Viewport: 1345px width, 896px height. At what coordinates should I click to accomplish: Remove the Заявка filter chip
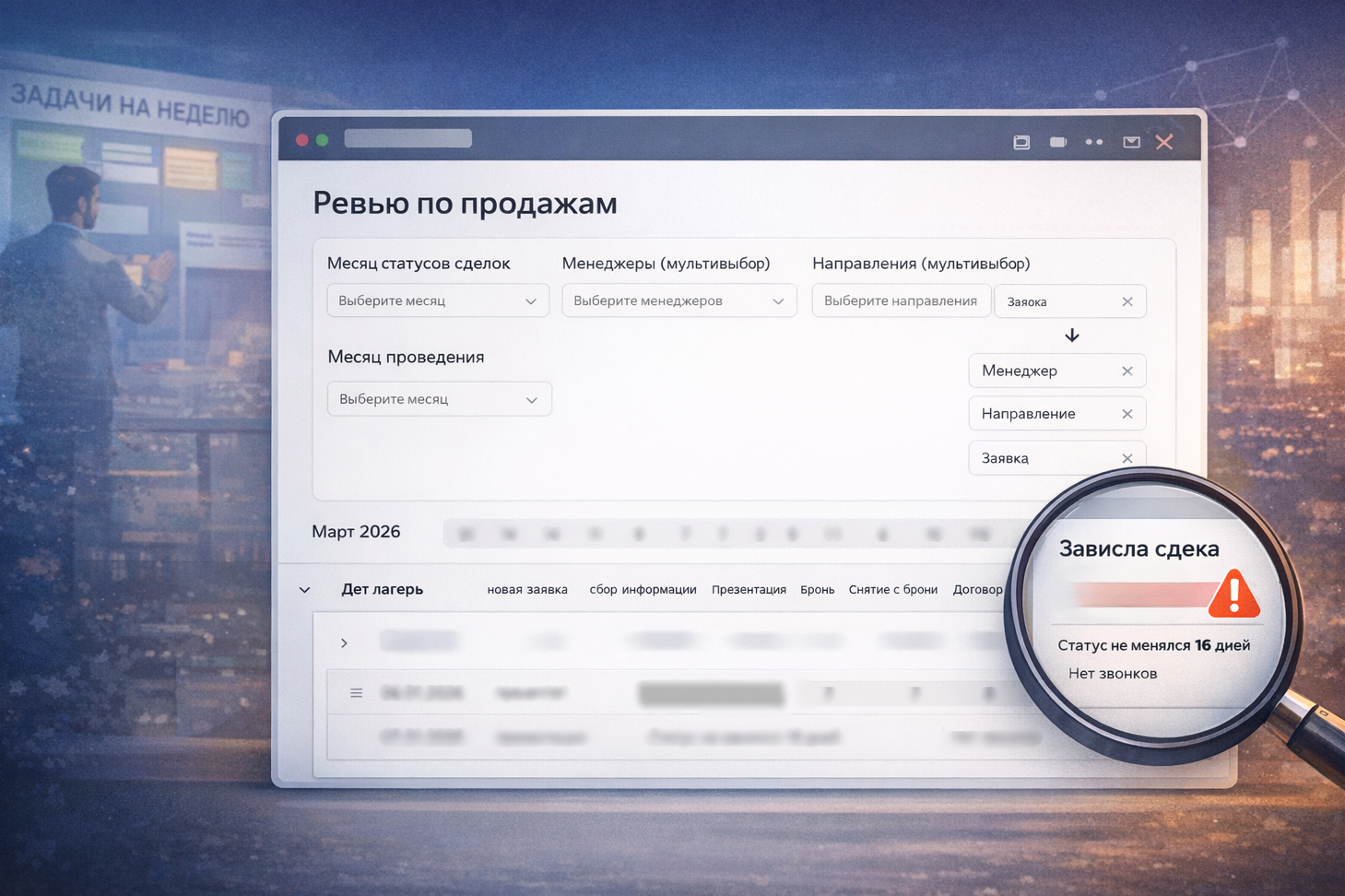[1127, 457]
